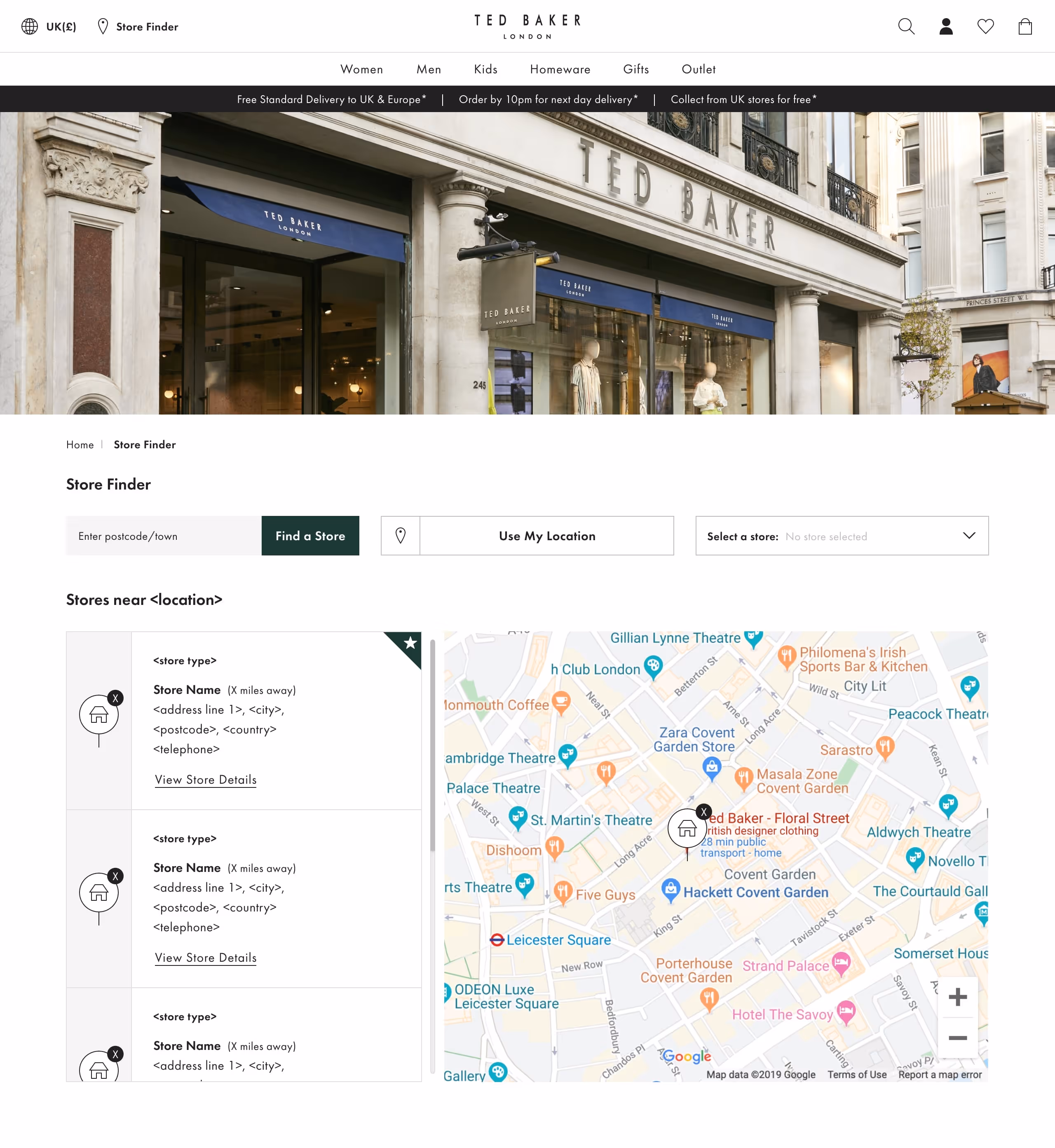This screenshot has height=1148, width=1055.
Task: Open the Gifts menu
Action: [636, 69]
